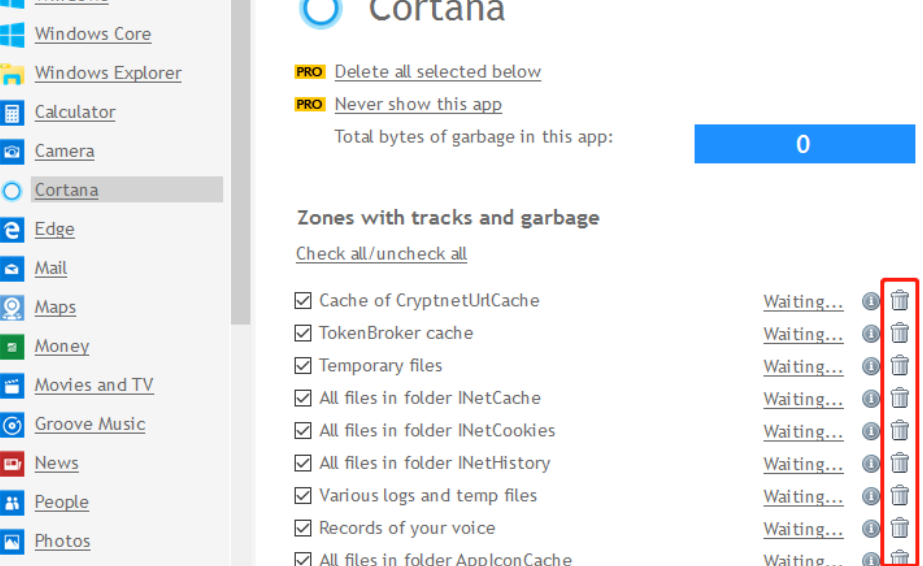Click trash icon for Temporary files row
923x566 pixels.
[900, 365]
